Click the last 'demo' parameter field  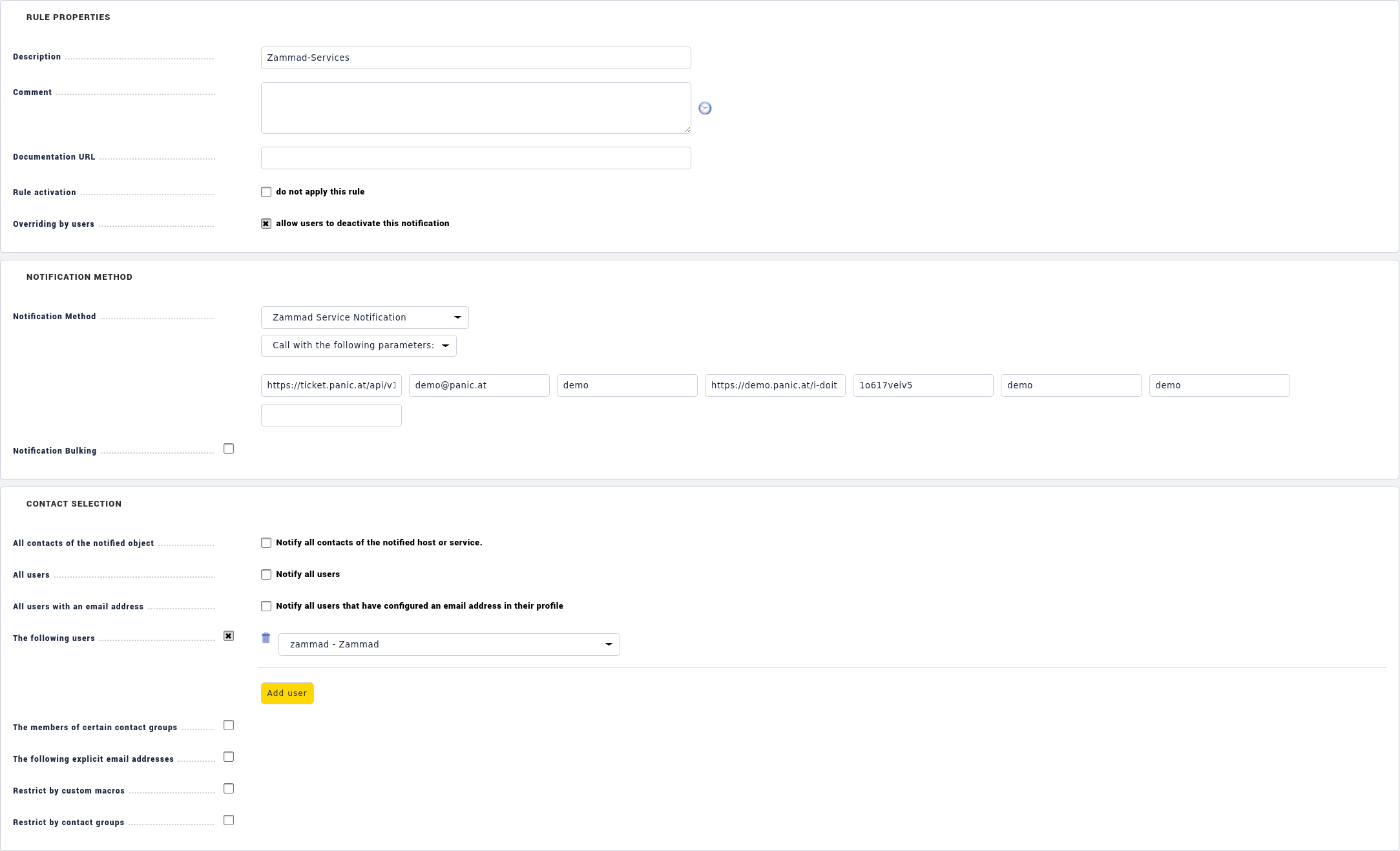(1220, 385)
